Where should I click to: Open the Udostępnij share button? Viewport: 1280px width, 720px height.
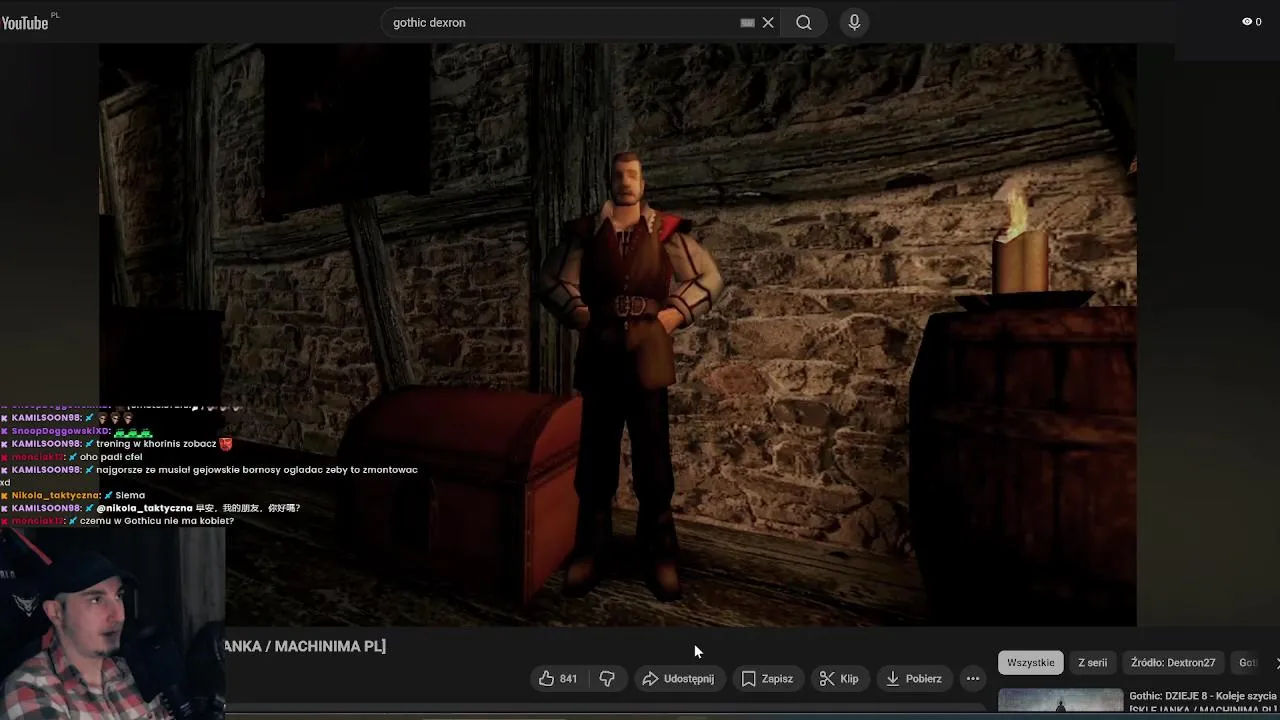click(x=678, y=678)
